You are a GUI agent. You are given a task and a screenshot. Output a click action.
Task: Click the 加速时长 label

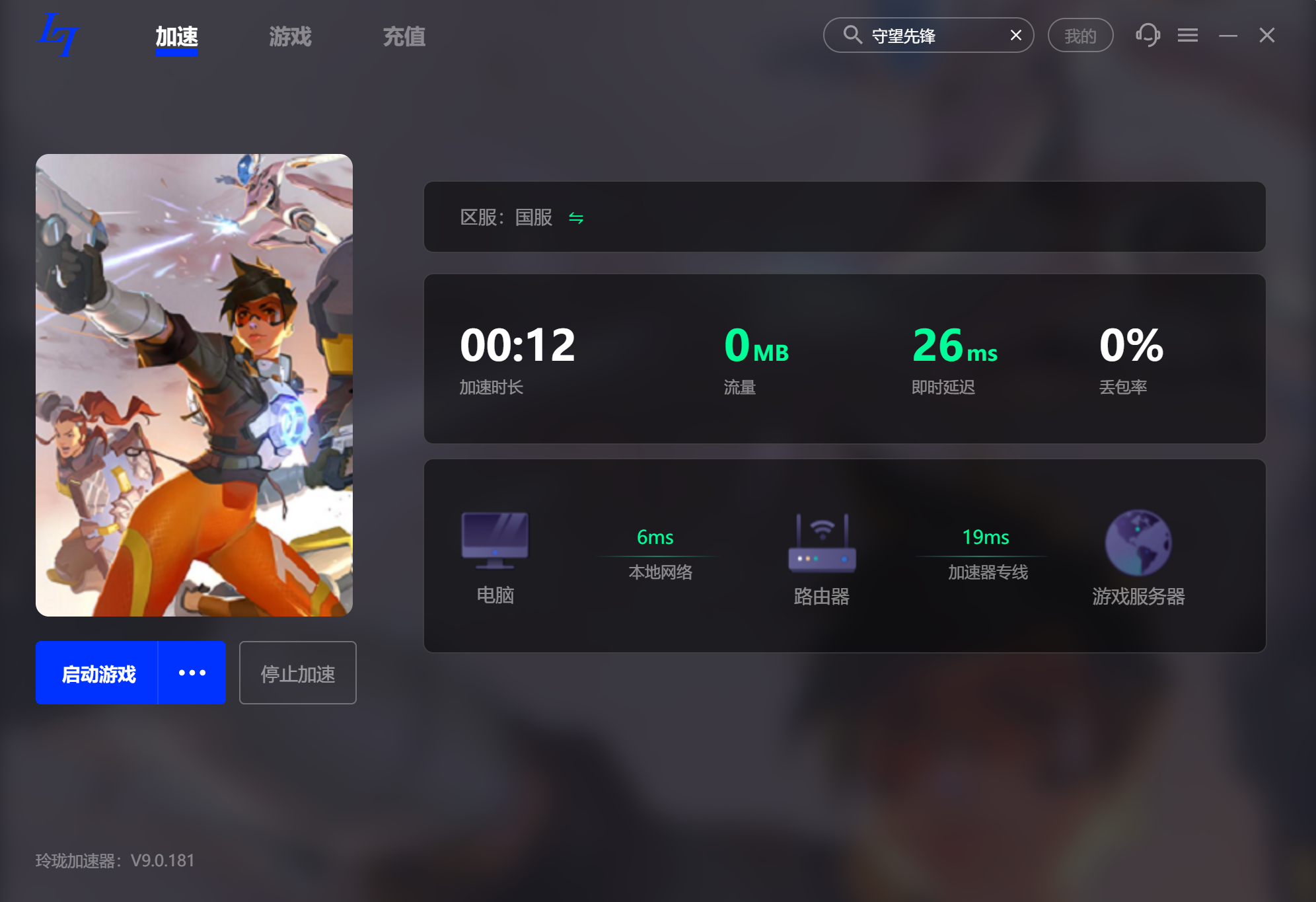tap(492, 387)
